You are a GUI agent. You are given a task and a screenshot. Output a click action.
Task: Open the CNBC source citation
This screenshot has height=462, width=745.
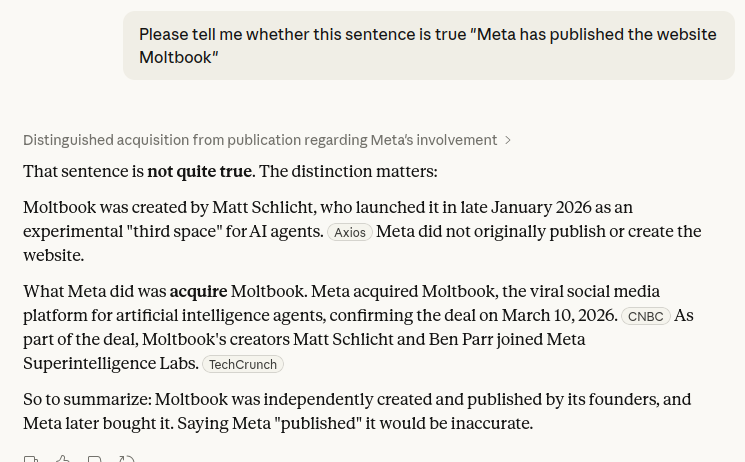645,316
